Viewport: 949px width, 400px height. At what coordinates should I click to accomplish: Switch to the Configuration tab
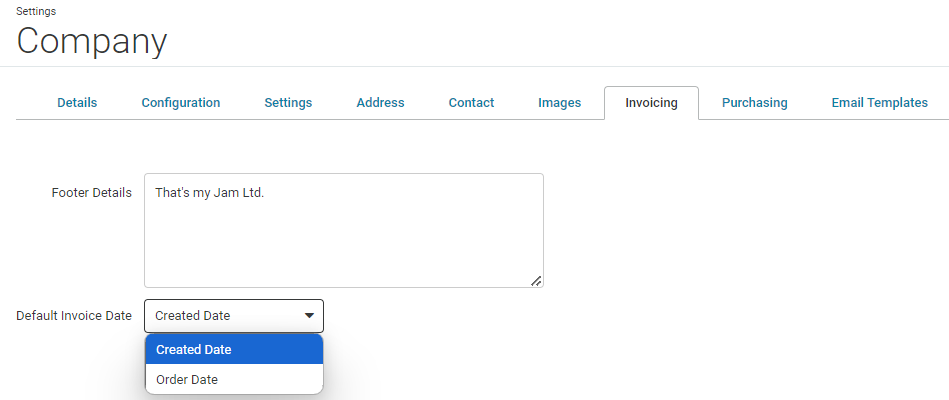(181, 103)
